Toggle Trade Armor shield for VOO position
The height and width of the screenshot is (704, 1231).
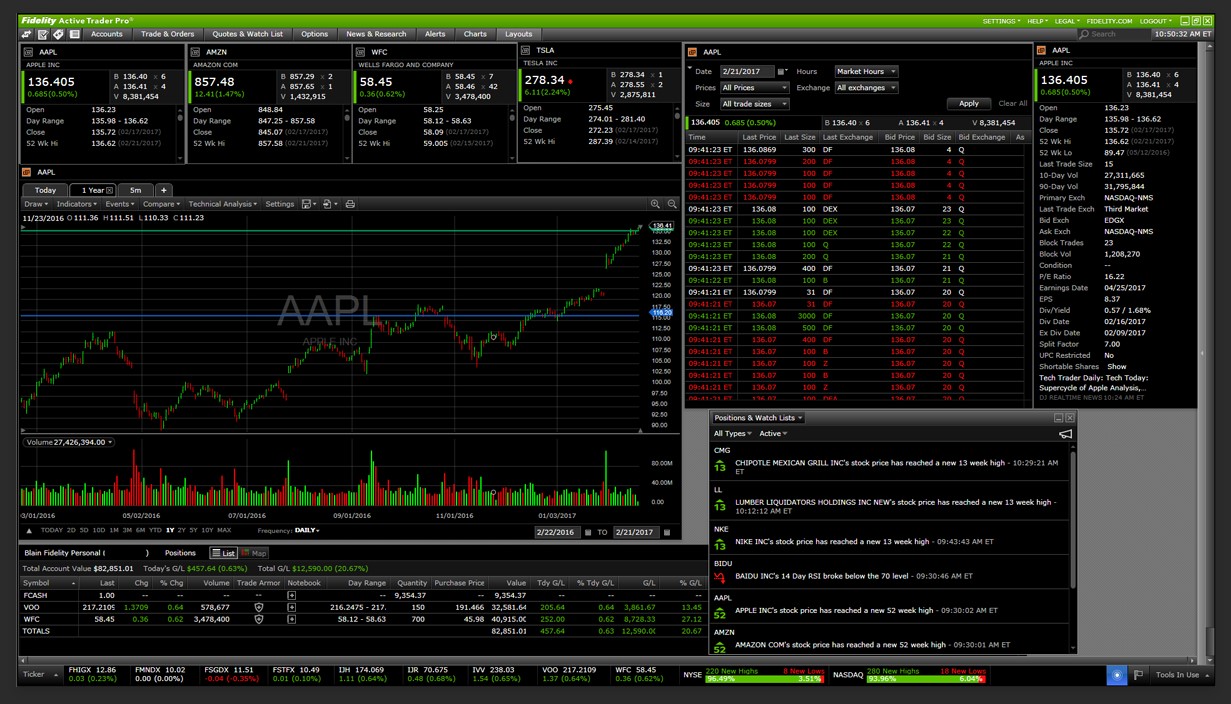click(258, 607)
